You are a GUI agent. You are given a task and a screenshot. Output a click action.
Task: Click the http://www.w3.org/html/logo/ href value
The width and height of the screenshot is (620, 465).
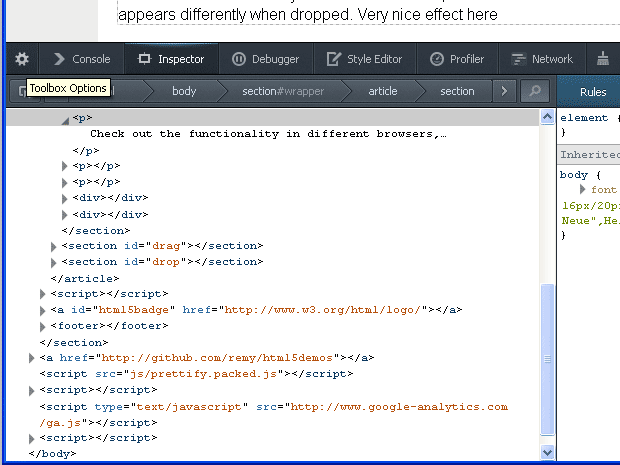(x=322, y=310)
